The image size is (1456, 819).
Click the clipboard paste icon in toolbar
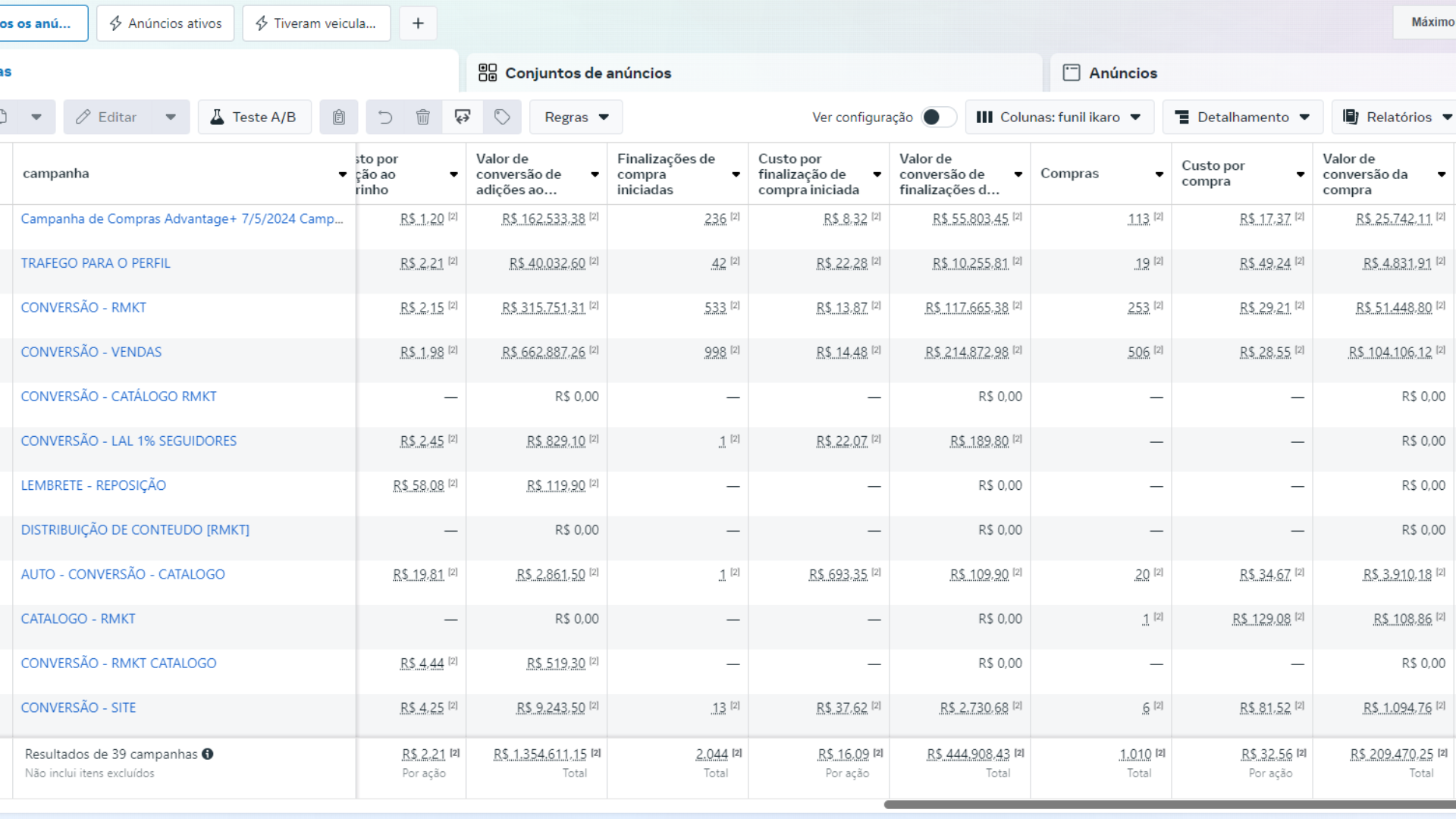(x=339, y=117)
